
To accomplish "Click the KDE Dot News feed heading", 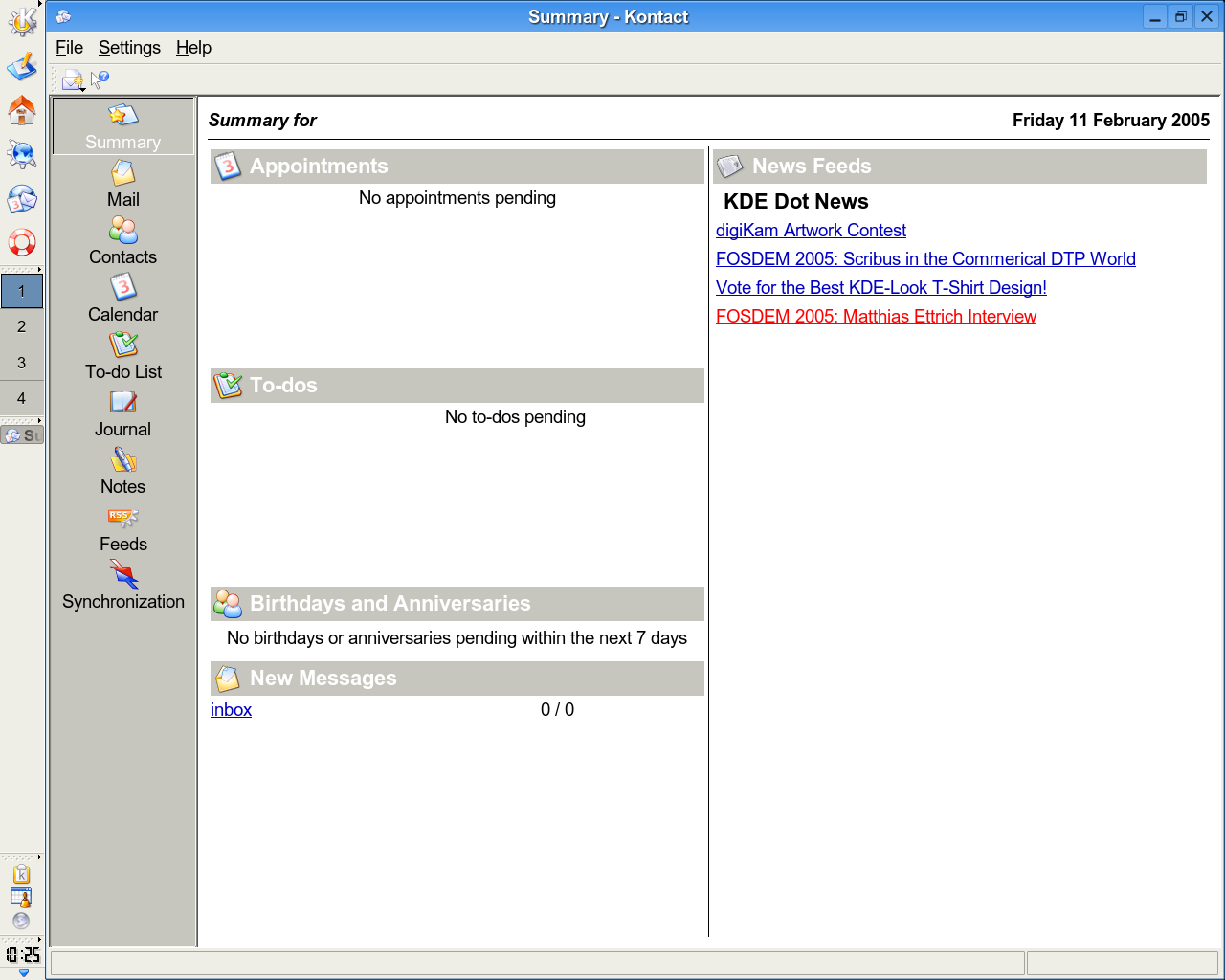I will point(795,201).
